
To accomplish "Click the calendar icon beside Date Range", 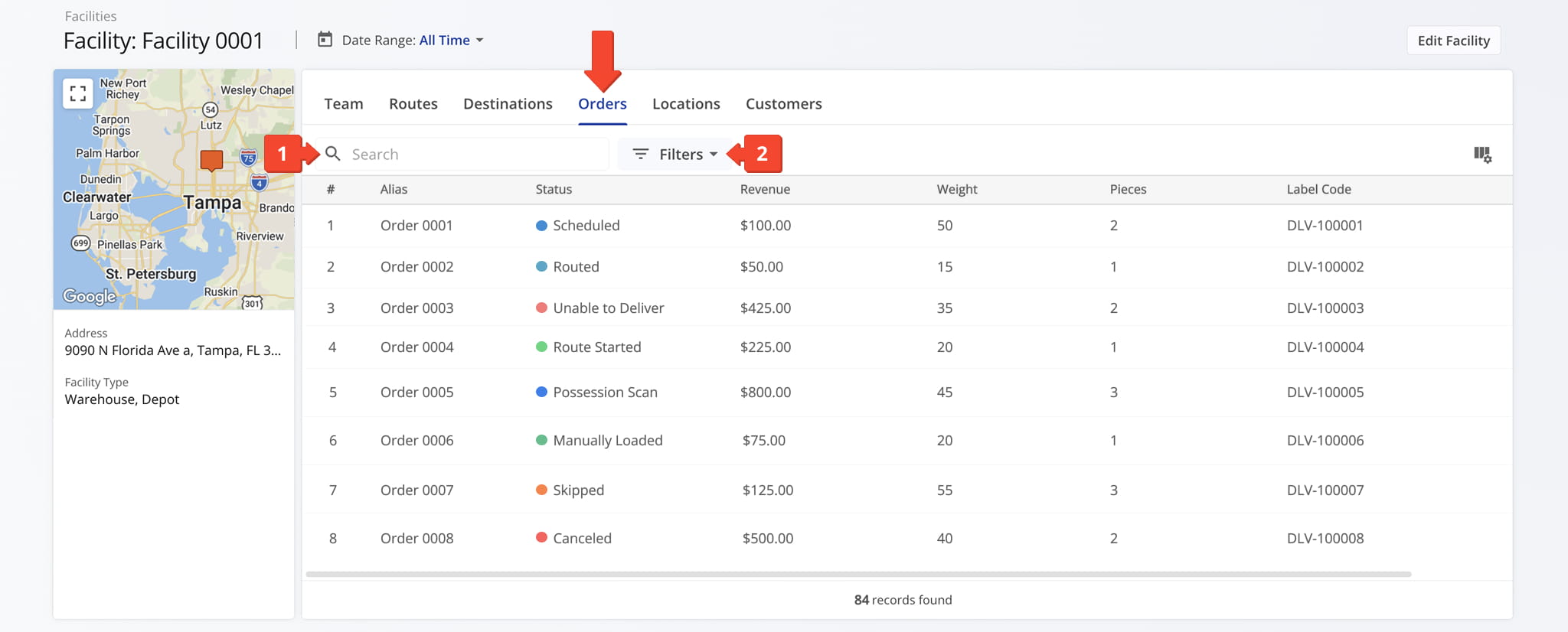I will 325,40.
